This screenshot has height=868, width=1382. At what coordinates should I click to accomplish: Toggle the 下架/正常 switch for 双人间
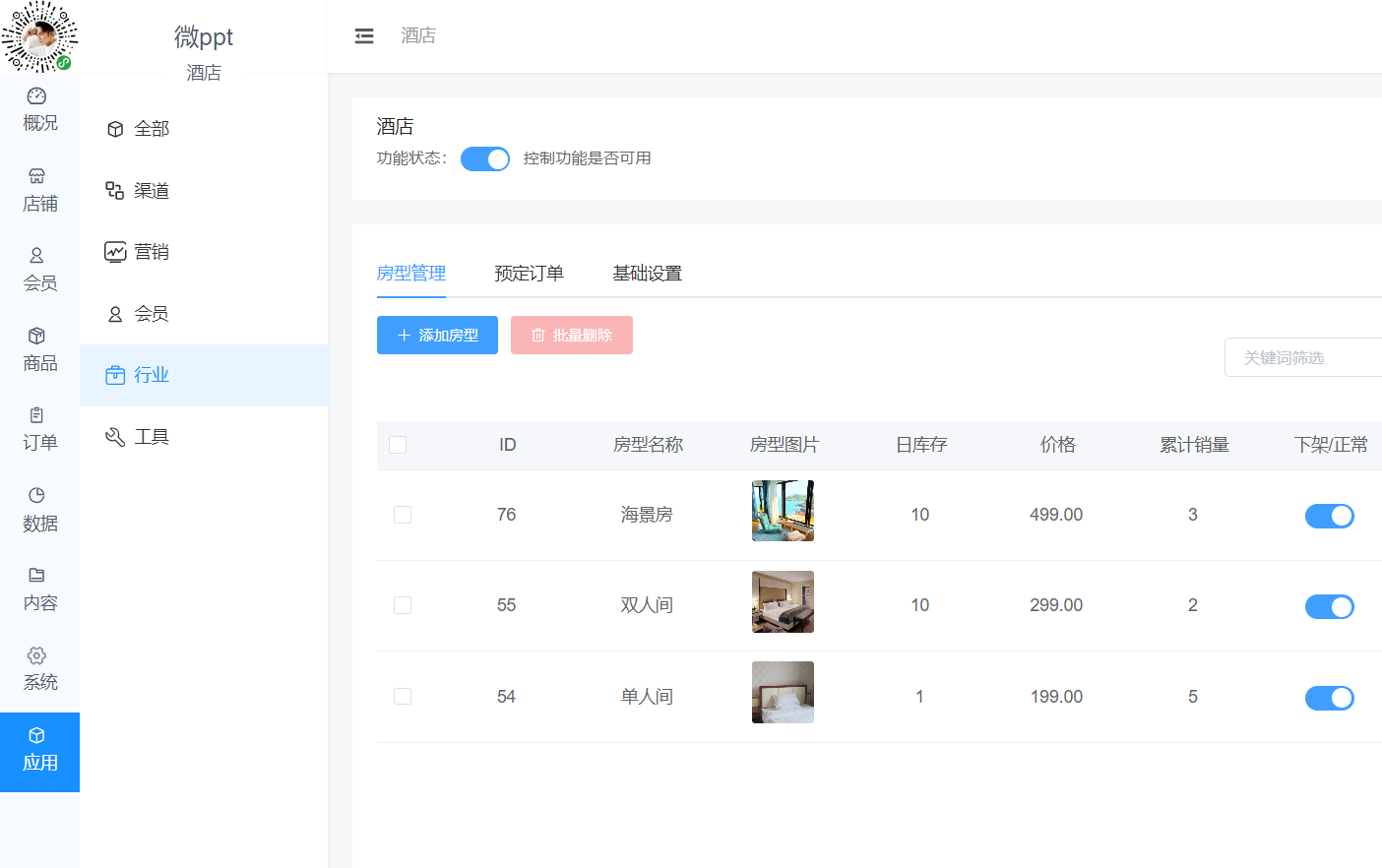[x=1330, y=606]
